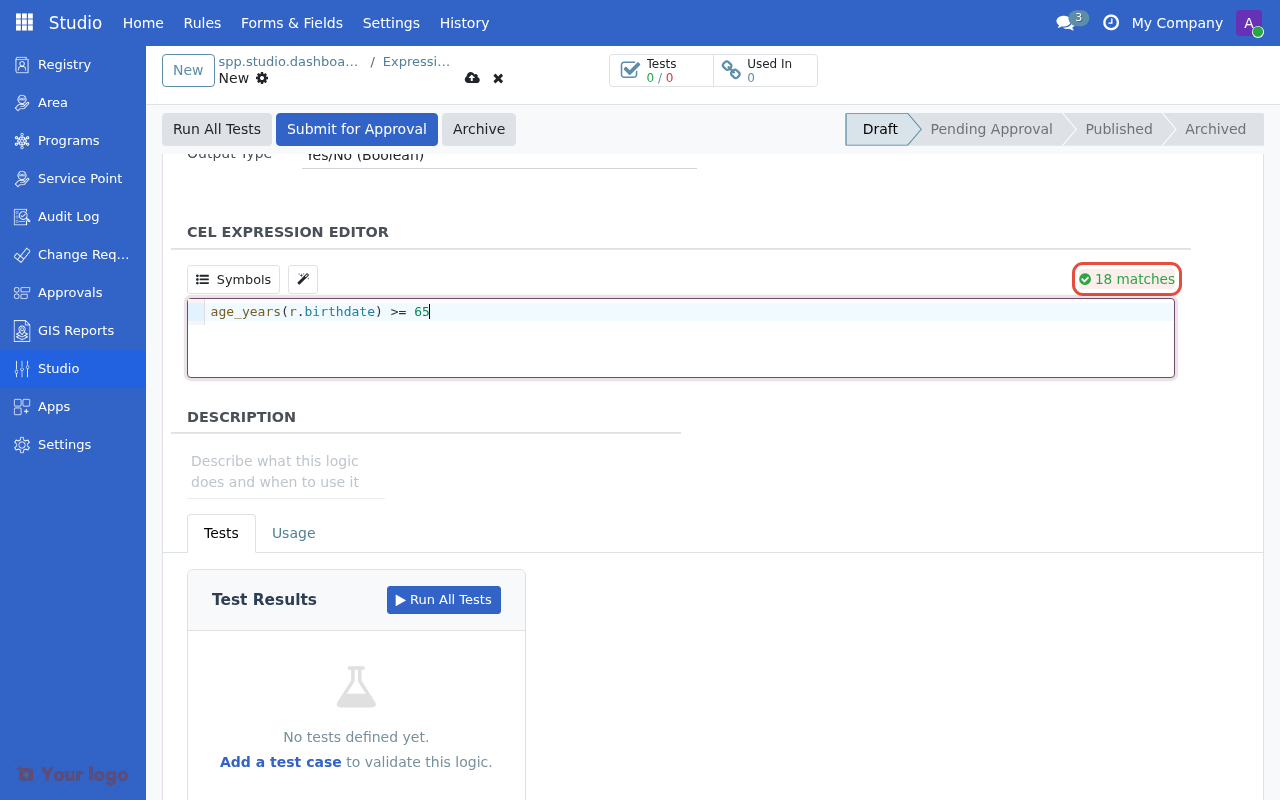
Task: Open the activities clock icon
Action: (x=1110, y=23)
